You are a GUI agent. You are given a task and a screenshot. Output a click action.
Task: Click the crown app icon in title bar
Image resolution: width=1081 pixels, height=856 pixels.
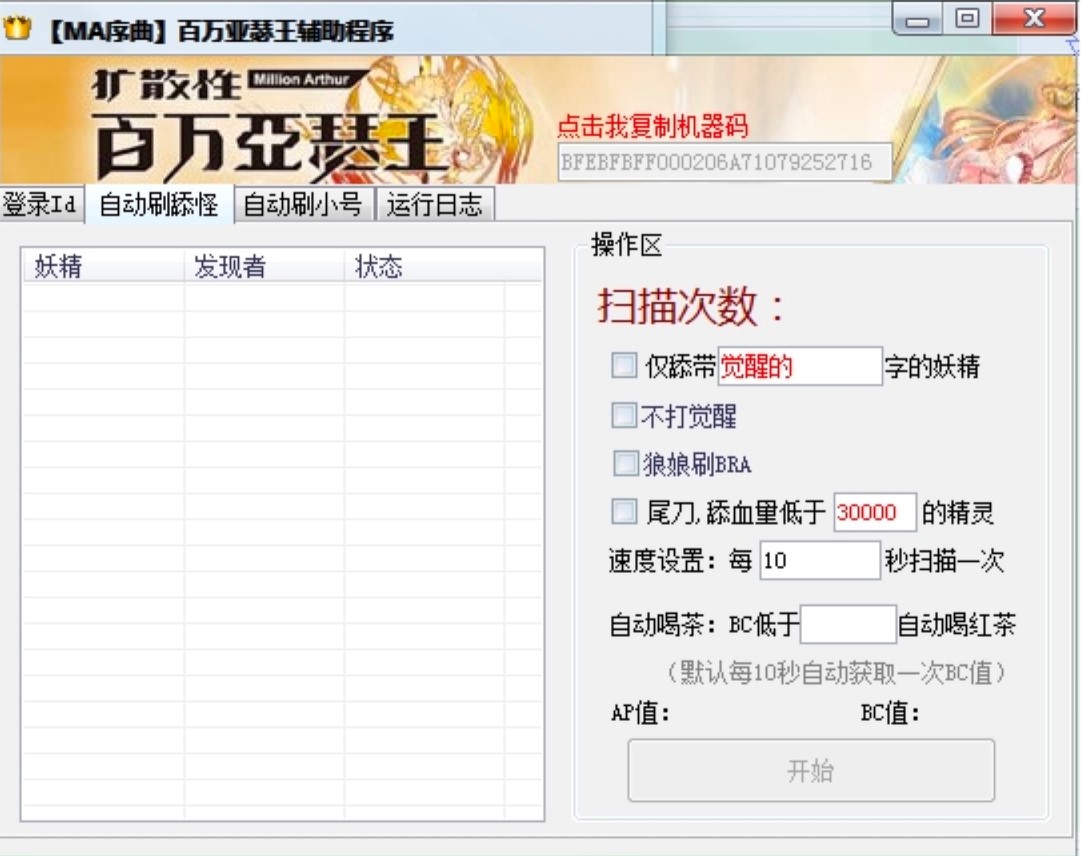click(17, 28)
